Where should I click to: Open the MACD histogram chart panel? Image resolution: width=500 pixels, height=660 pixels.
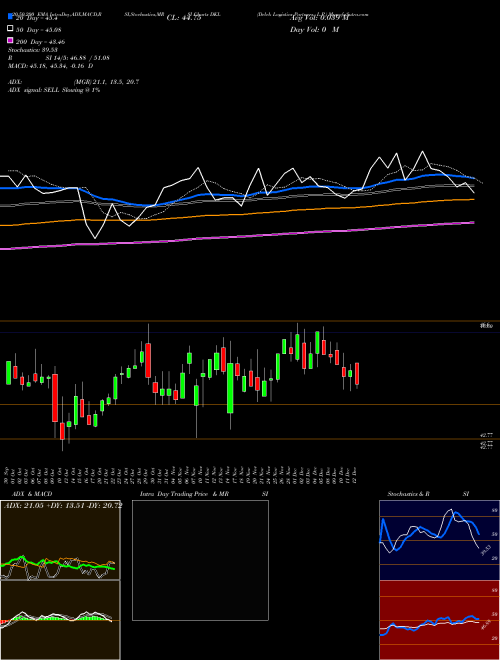pyautogui.click(x=60, y=620)
